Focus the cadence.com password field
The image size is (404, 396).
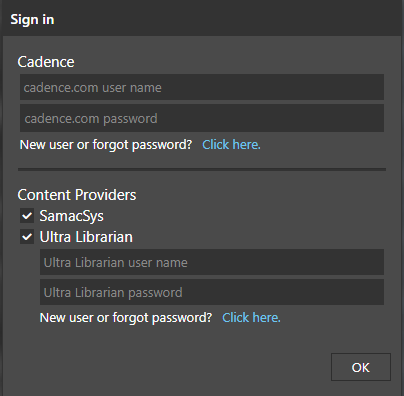pos(202,118)
